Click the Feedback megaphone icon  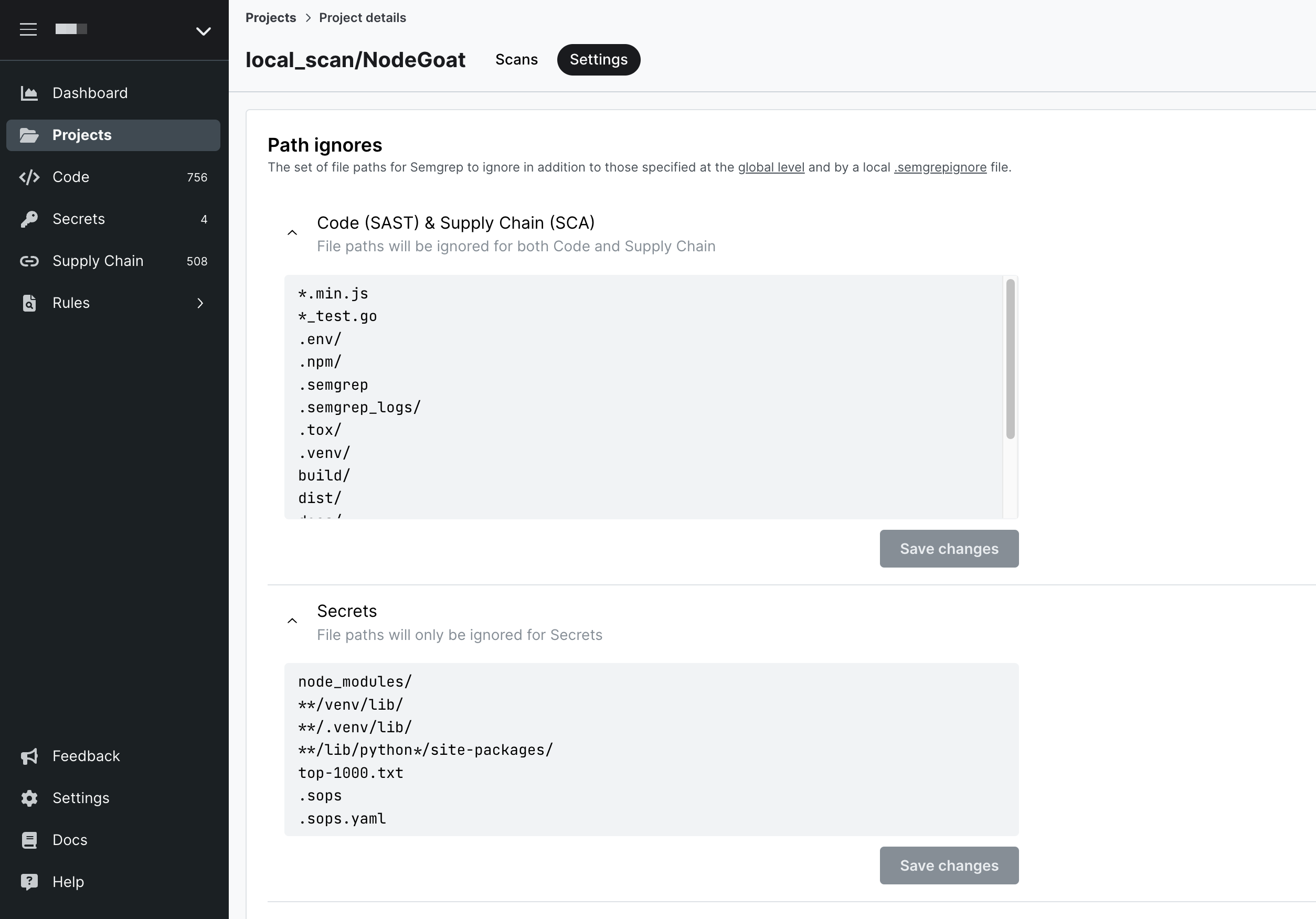click(x=29, y=756)
